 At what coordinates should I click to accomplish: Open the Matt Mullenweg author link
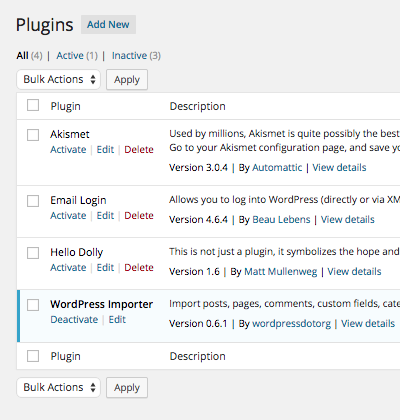[281, 272]
